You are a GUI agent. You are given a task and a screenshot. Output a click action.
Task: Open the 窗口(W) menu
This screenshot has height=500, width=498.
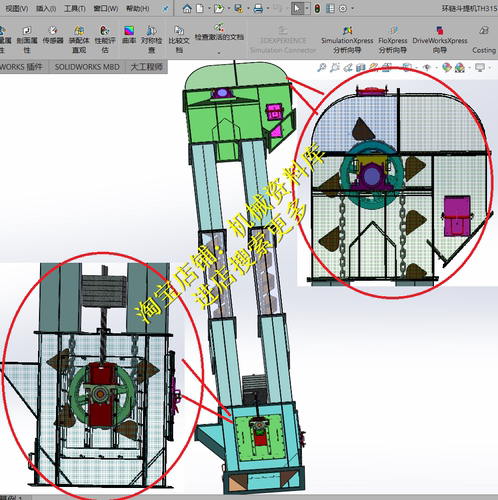(x=106, y=8)
